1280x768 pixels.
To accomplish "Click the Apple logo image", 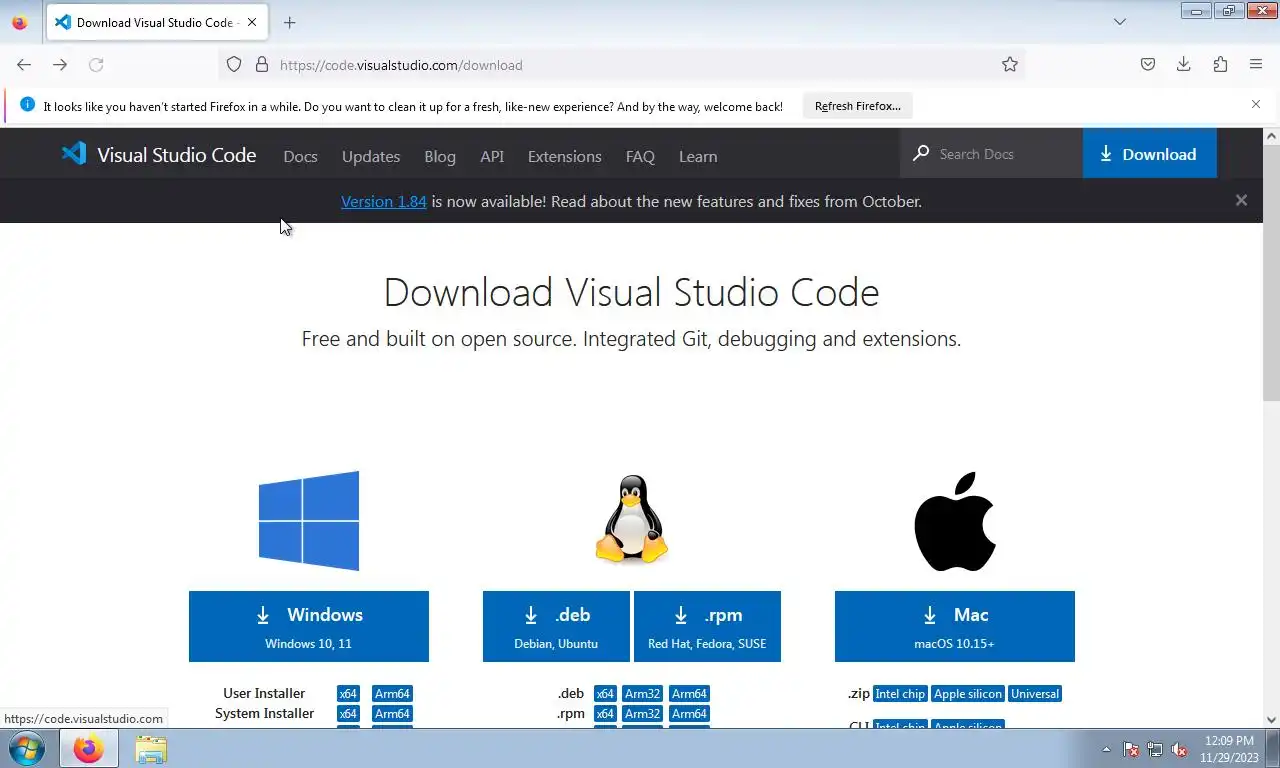I will [955, 521].
